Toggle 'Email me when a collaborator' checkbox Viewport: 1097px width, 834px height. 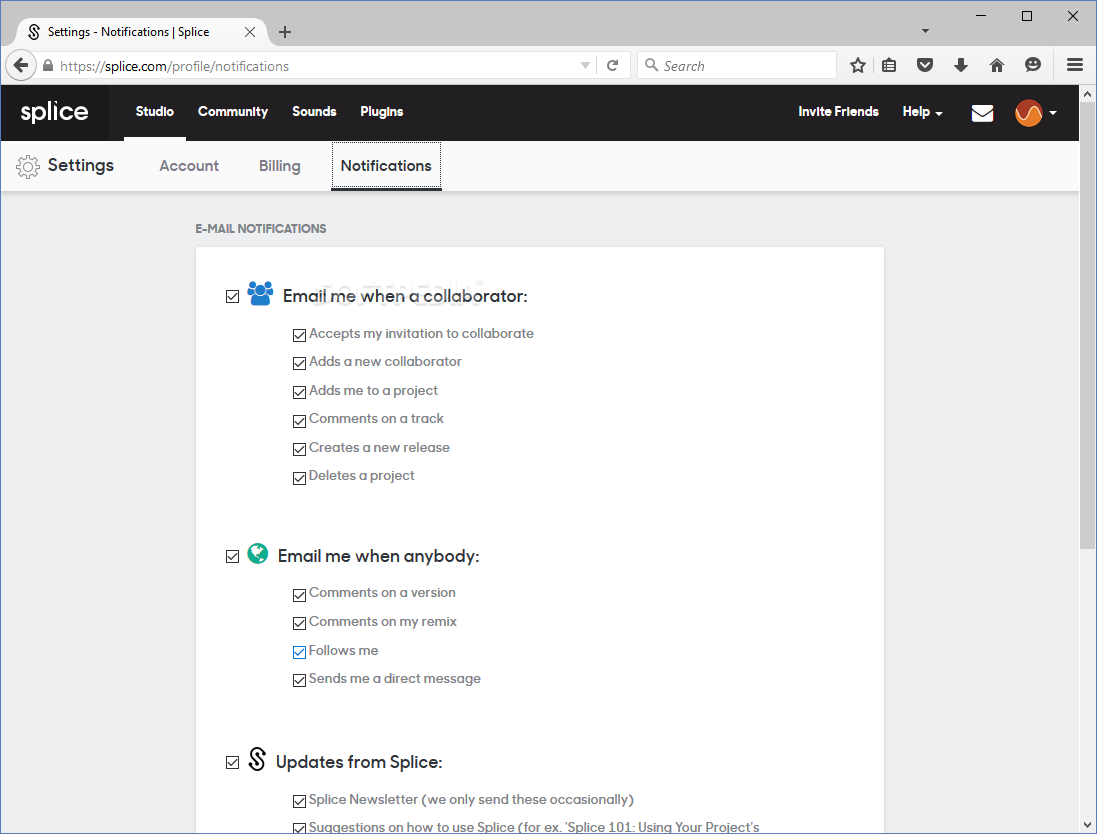(x=232, y=297)
